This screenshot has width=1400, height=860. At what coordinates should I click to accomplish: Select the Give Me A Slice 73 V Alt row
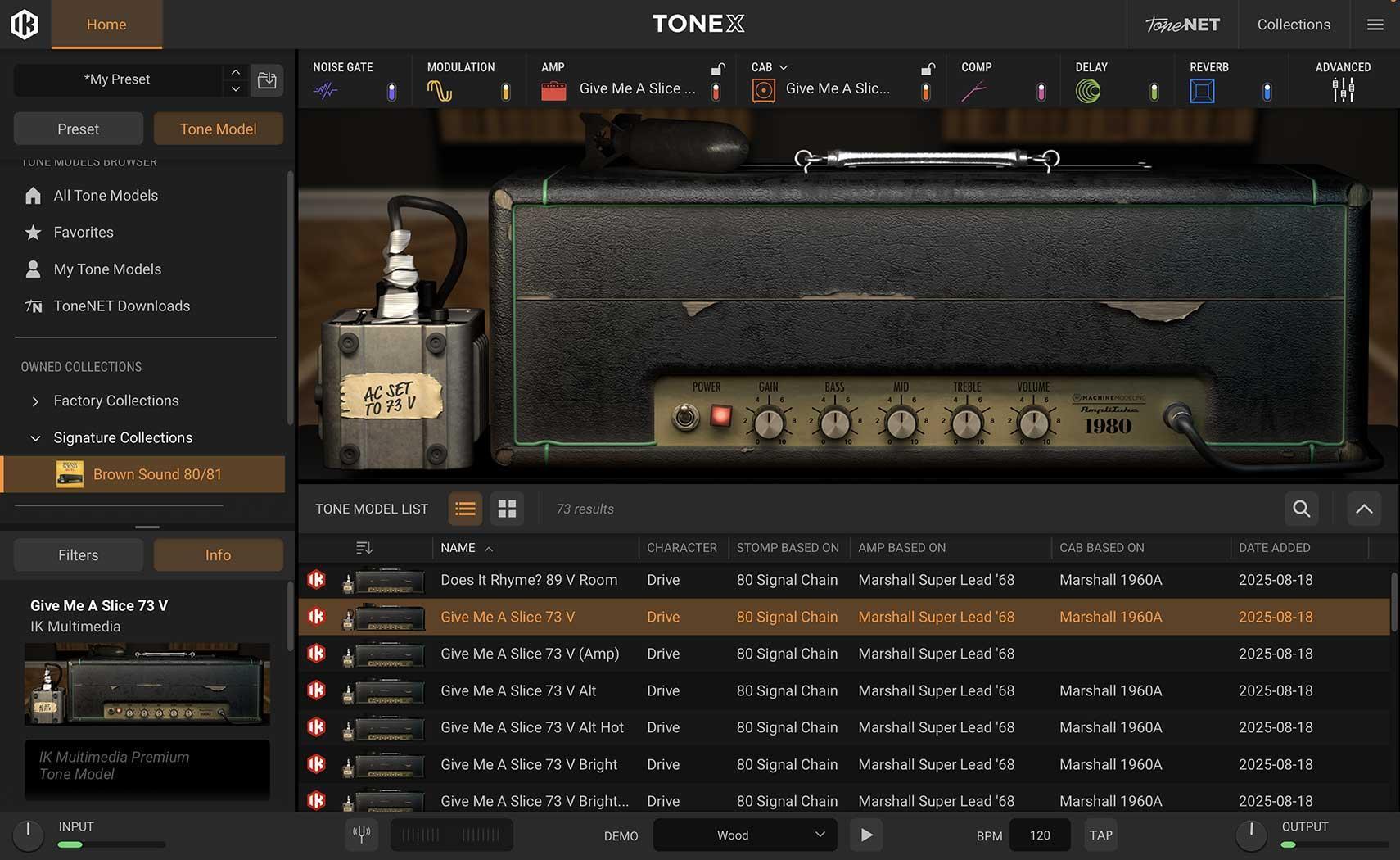(x=518, y=690)
